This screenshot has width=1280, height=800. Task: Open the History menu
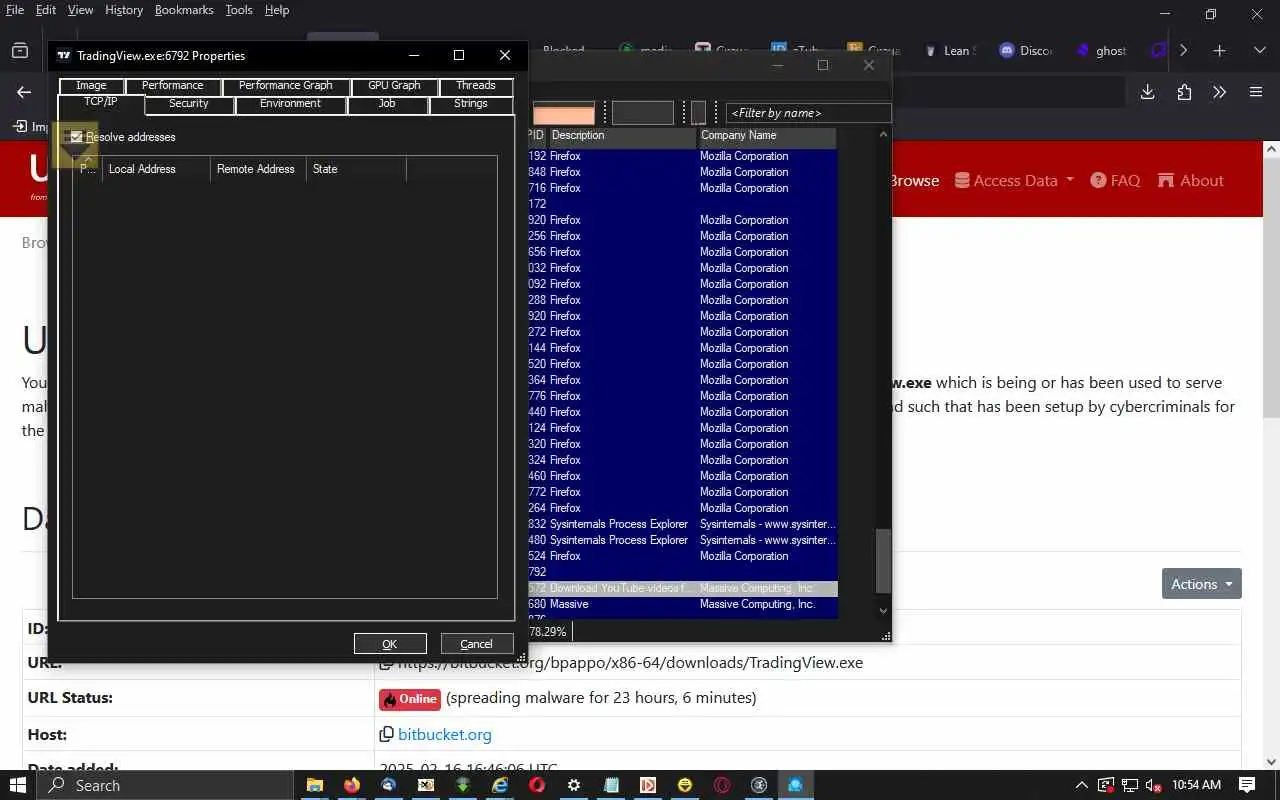click(x=124, y=10)
